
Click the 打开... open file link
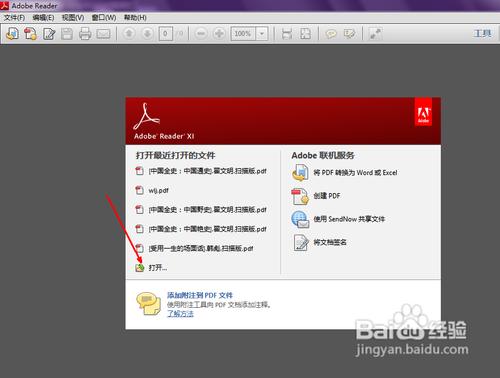(x=158, y=268)
